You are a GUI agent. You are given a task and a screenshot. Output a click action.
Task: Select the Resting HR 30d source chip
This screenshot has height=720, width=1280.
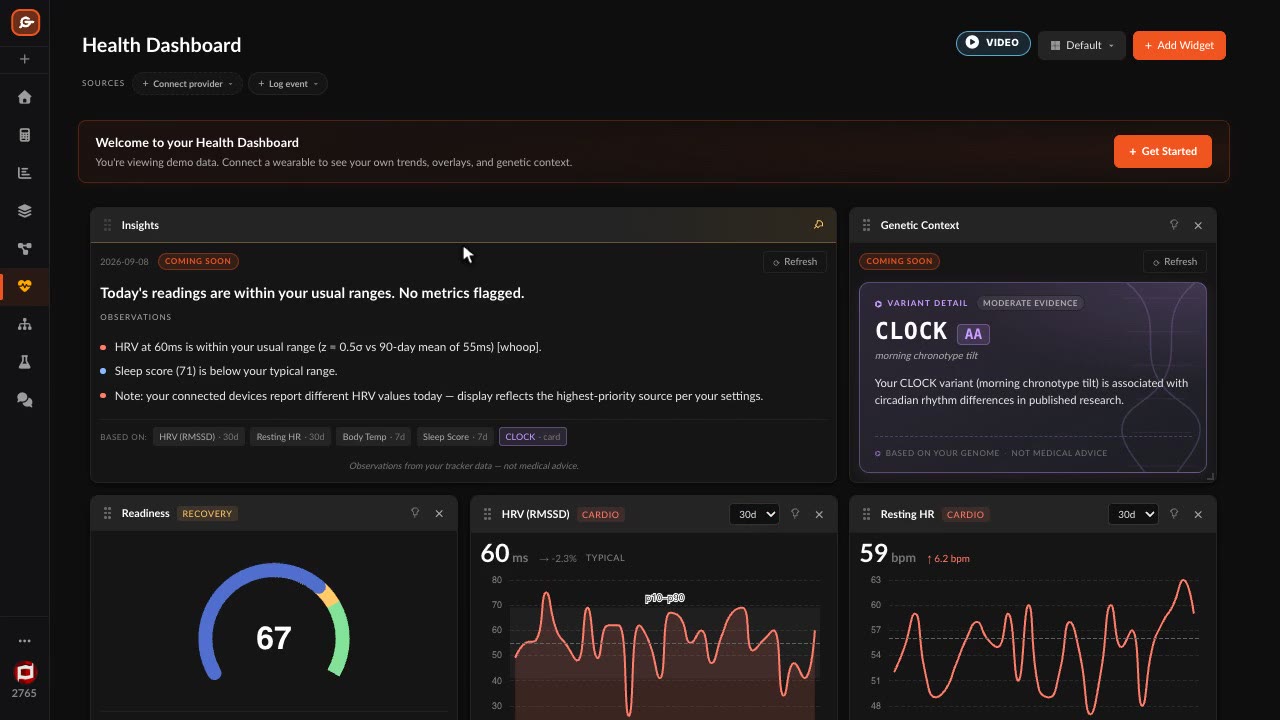click(290, 437)
